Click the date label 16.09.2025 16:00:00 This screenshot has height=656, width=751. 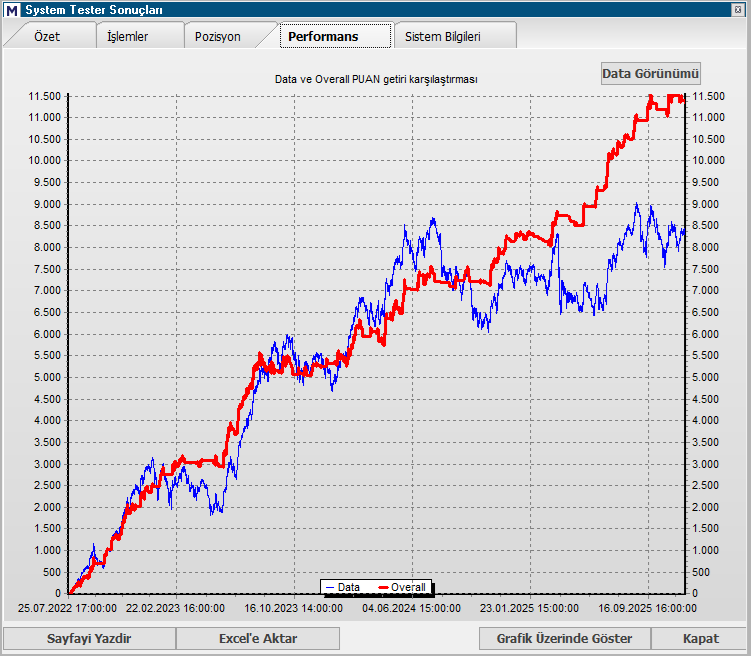pos(648,608)
